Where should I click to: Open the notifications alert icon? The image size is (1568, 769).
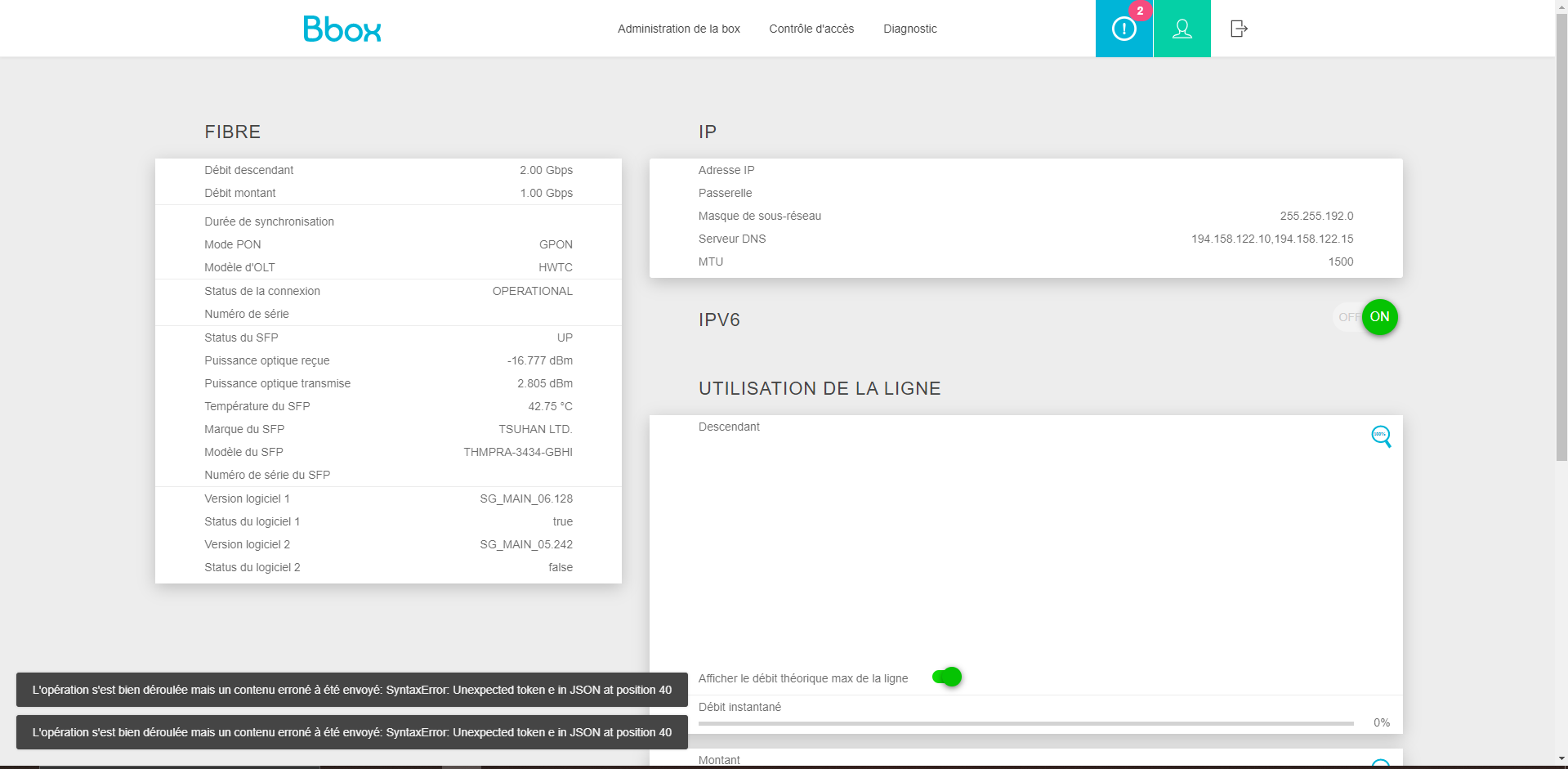click(1124, 29)
